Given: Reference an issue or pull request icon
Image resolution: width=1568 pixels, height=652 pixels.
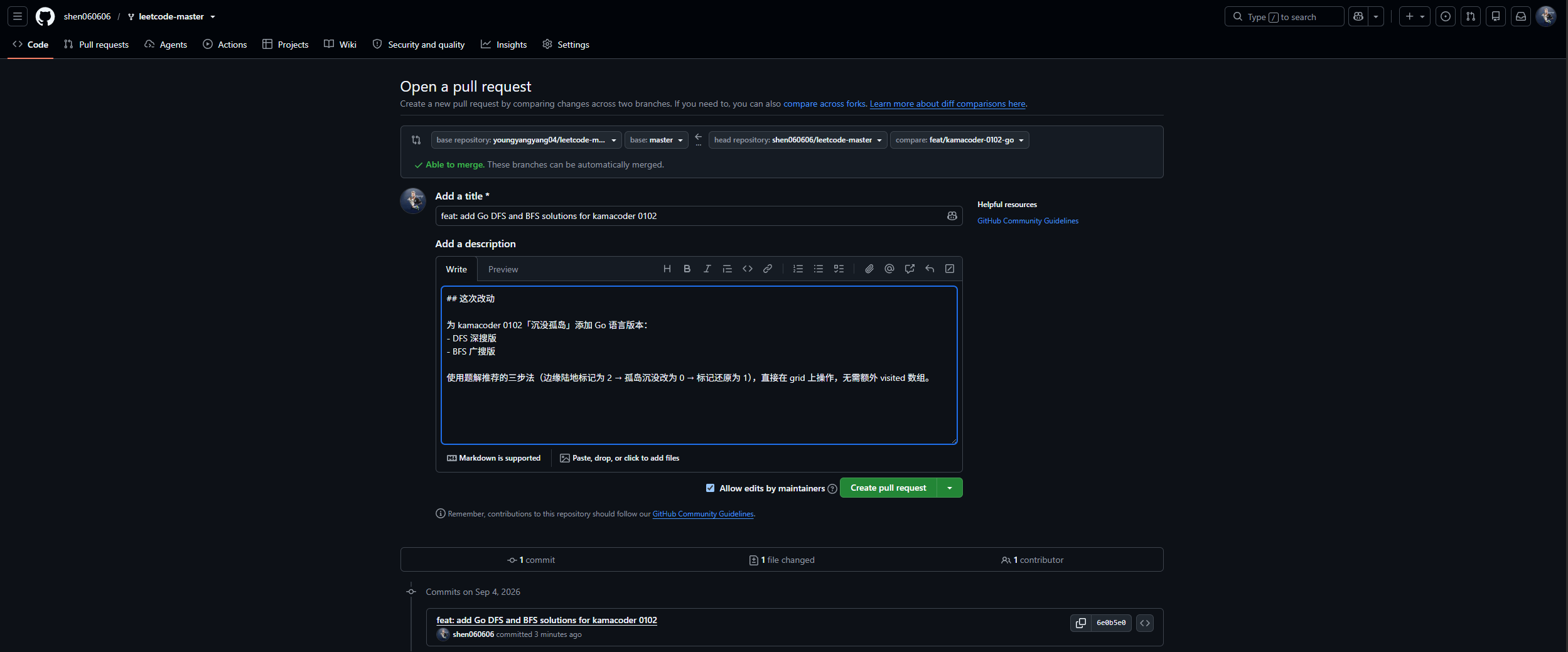Looking at the screenshot, I should pyautogui.click(x=910, y=269).
